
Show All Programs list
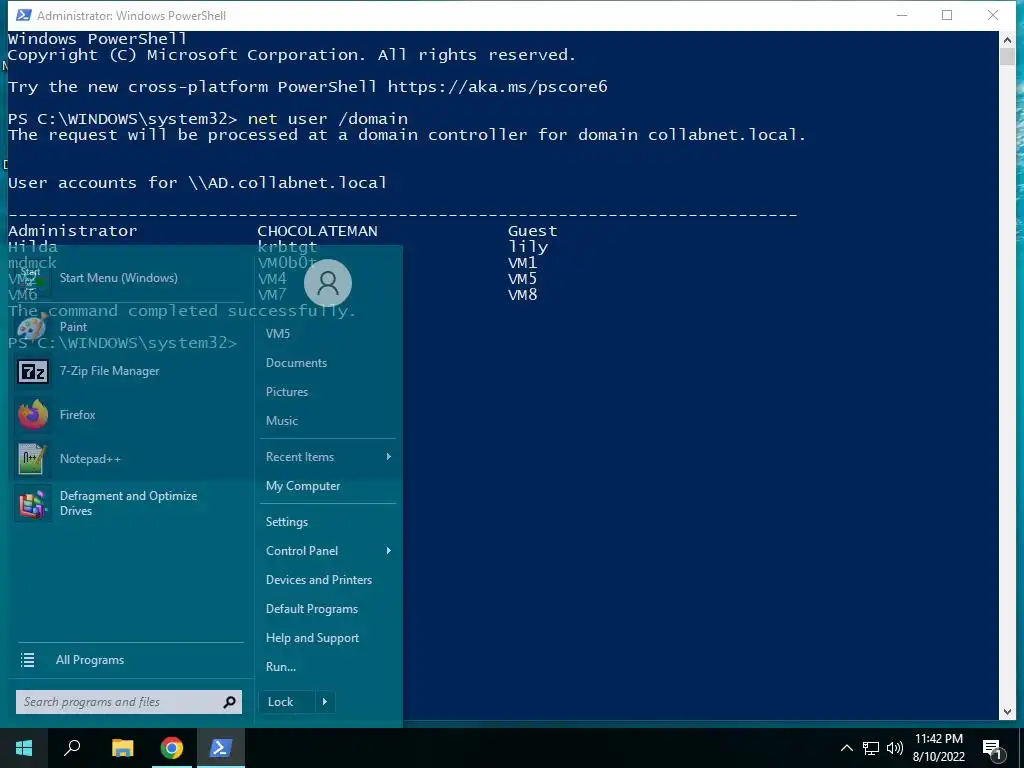(89, 660)
